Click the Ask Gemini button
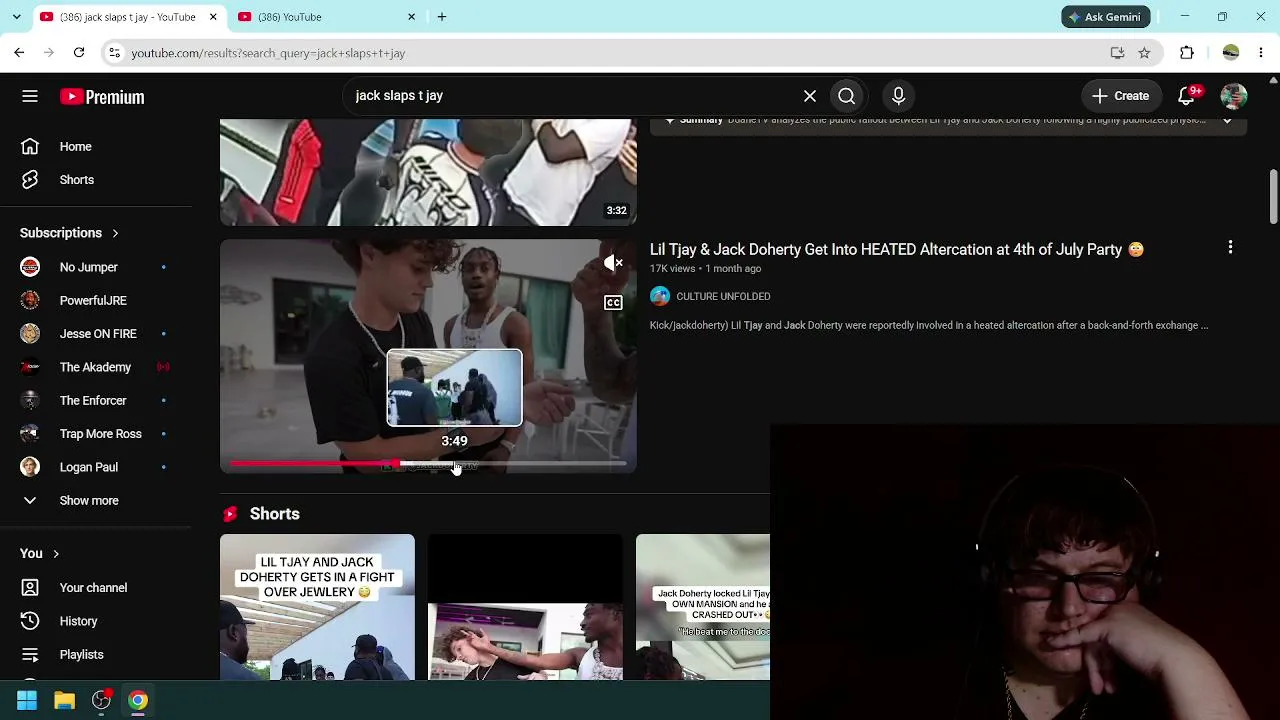This screenshot has width=1280, height=720. (x=1106, y=17)
